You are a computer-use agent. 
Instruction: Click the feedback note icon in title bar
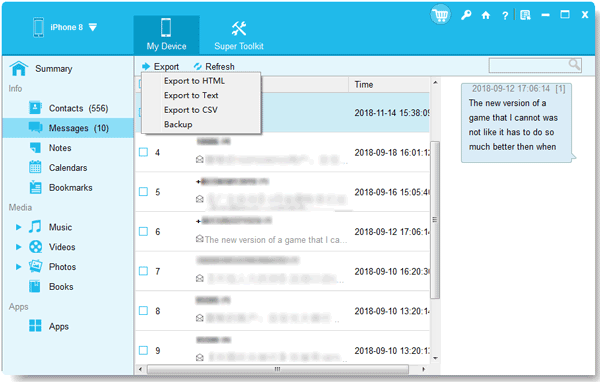(525, 15)
